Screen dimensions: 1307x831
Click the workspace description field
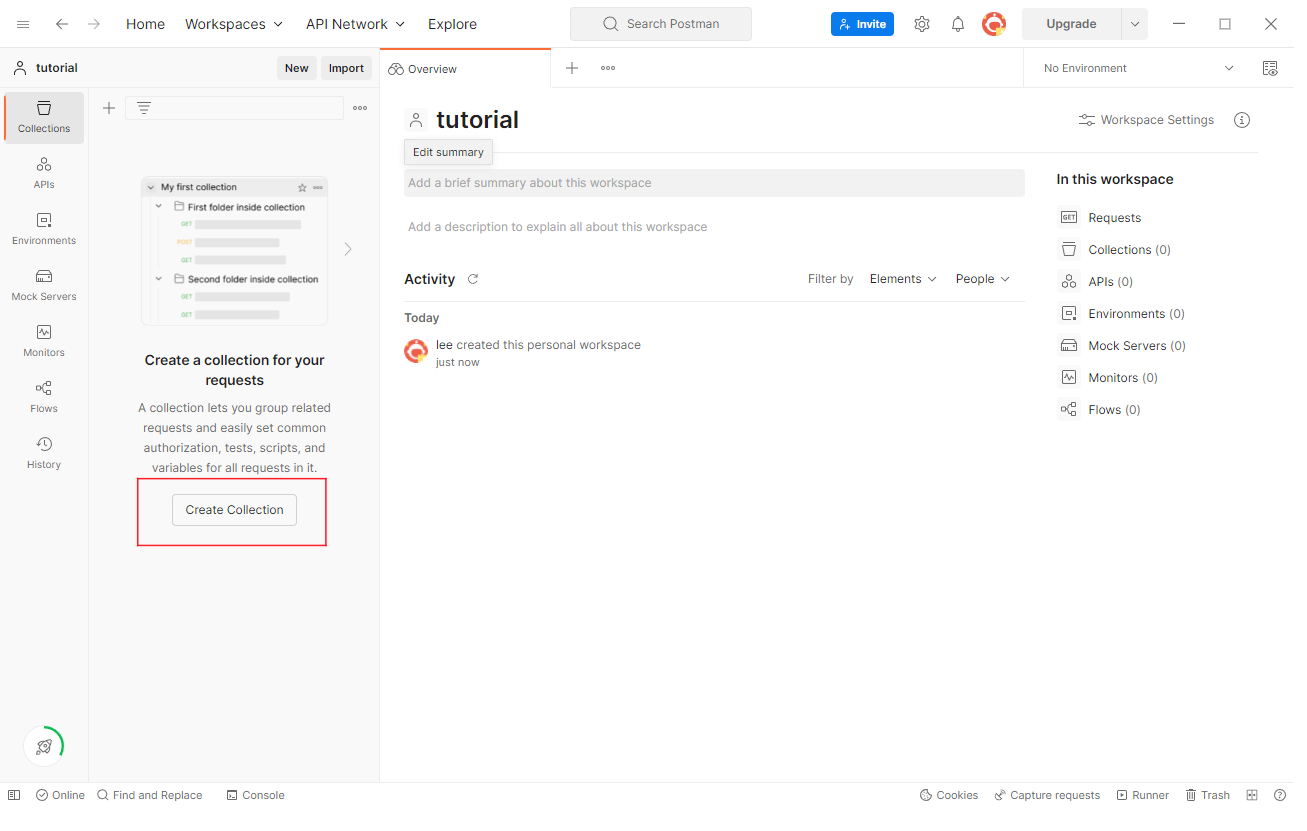(714, 227)
